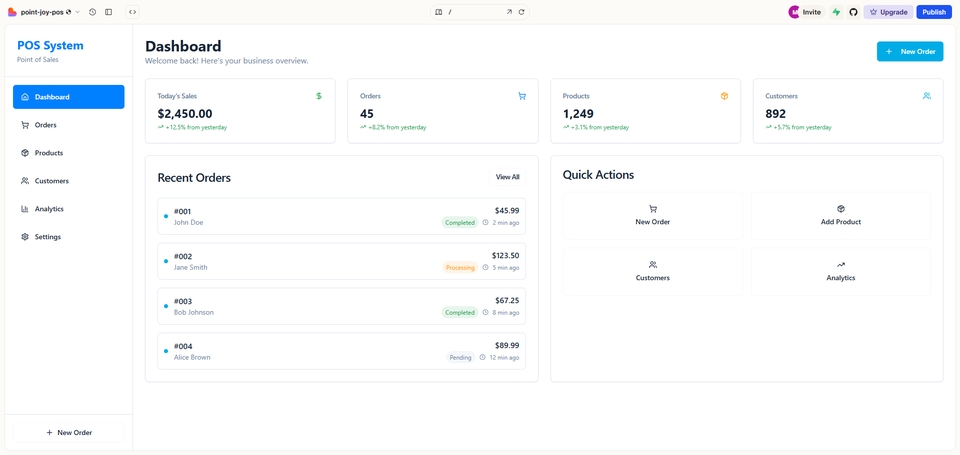Open Settings from the sidebar
Viewport: 960px width, 455px height.
click(48, 237)
